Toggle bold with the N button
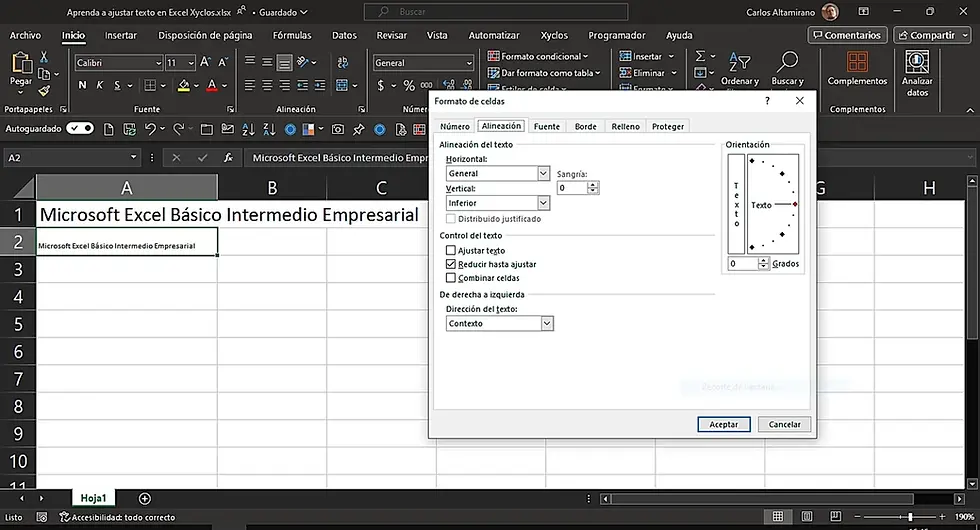The image size is (980, 530). click(82, 85)
